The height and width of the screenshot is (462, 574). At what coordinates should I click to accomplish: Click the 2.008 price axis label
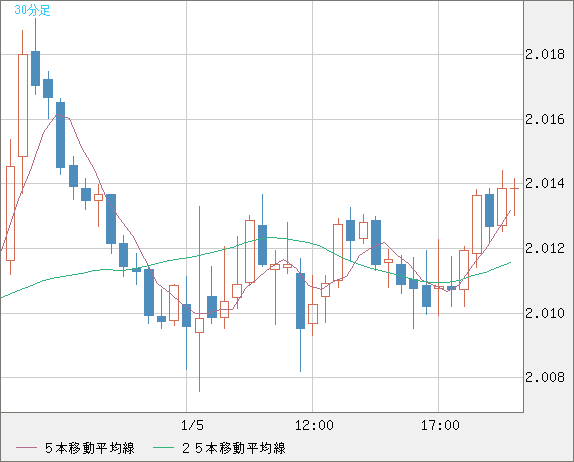pos(545,377)
